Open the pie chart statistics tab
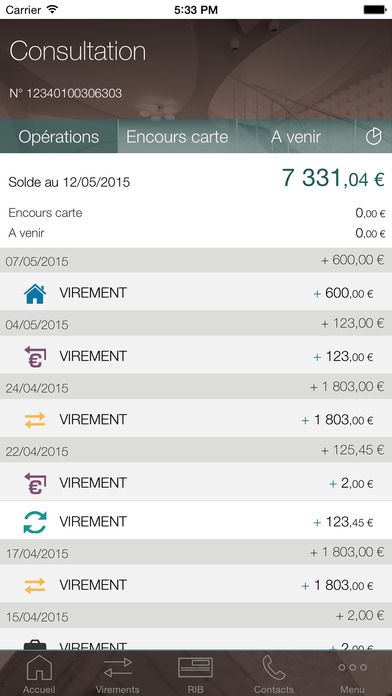The image size is (392, 696). click(374, 136)
